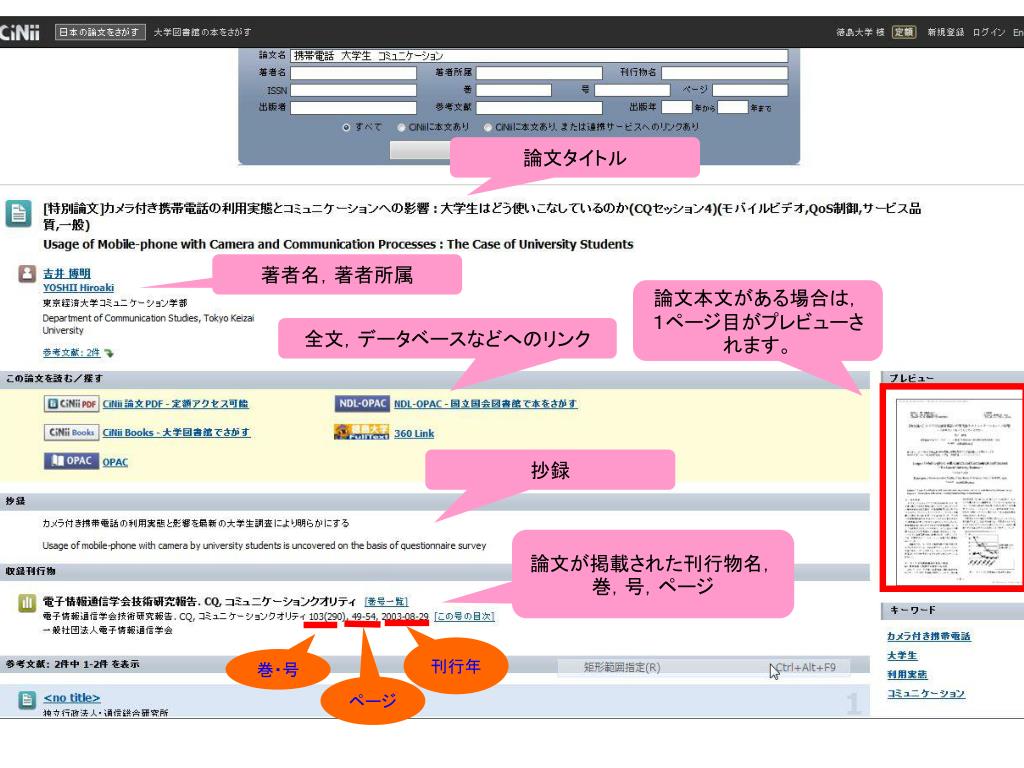Open keyword コミュニケーション
This screenshot has height=768, width=1024.
pyautogui.click(x=925, y=694)
